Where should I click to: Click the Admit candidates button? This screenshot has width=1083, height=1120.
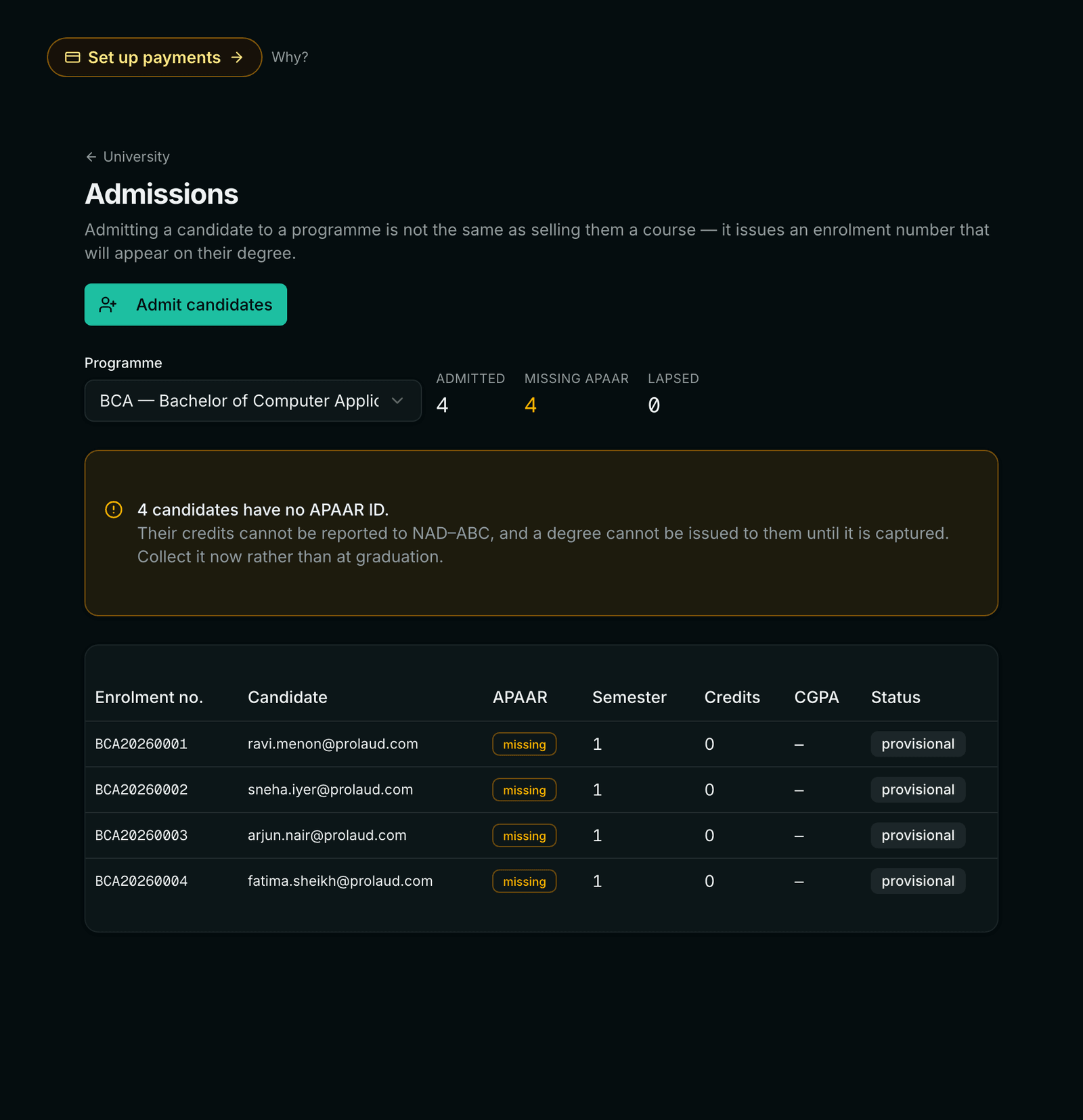(x=185, y=305)
